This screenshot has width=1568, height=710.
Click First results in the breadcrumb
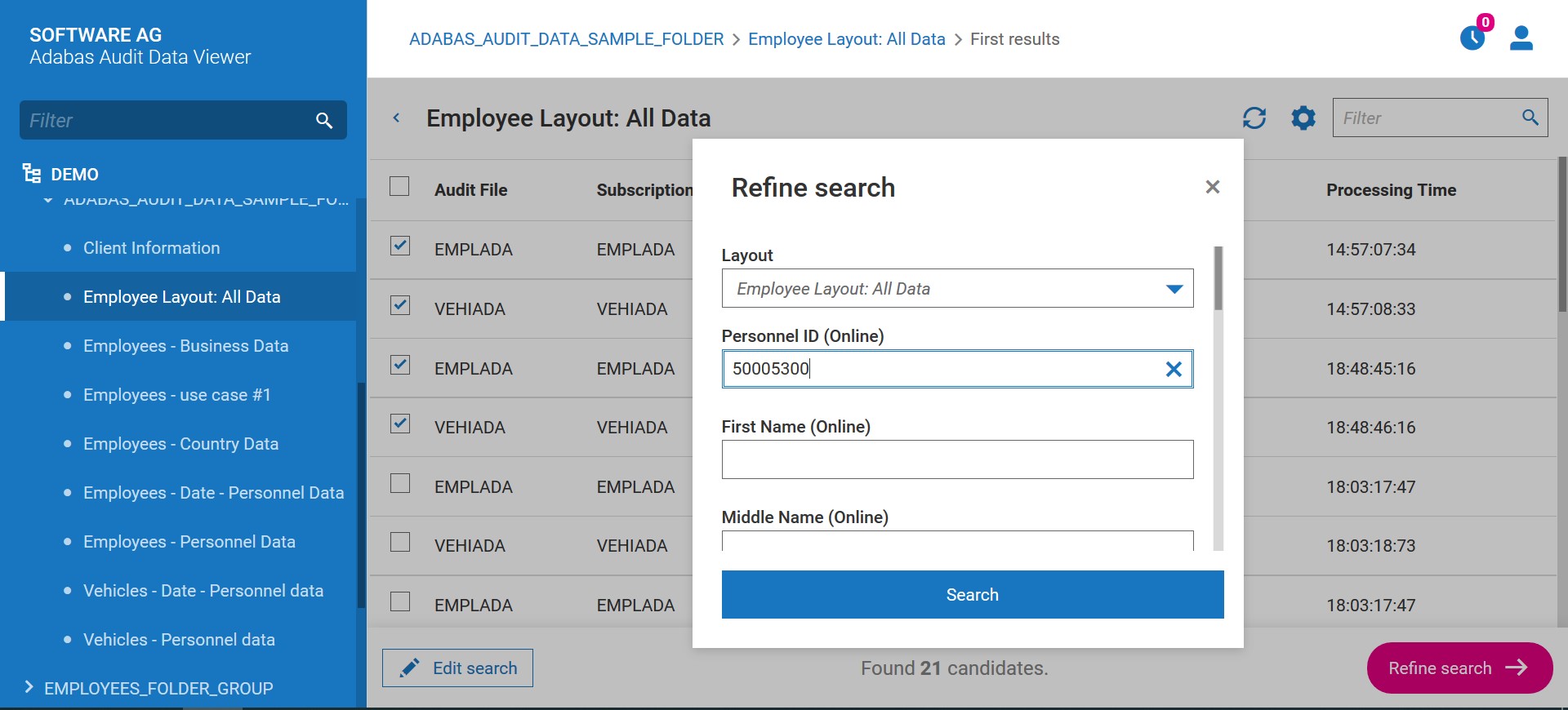[1014, 39]
